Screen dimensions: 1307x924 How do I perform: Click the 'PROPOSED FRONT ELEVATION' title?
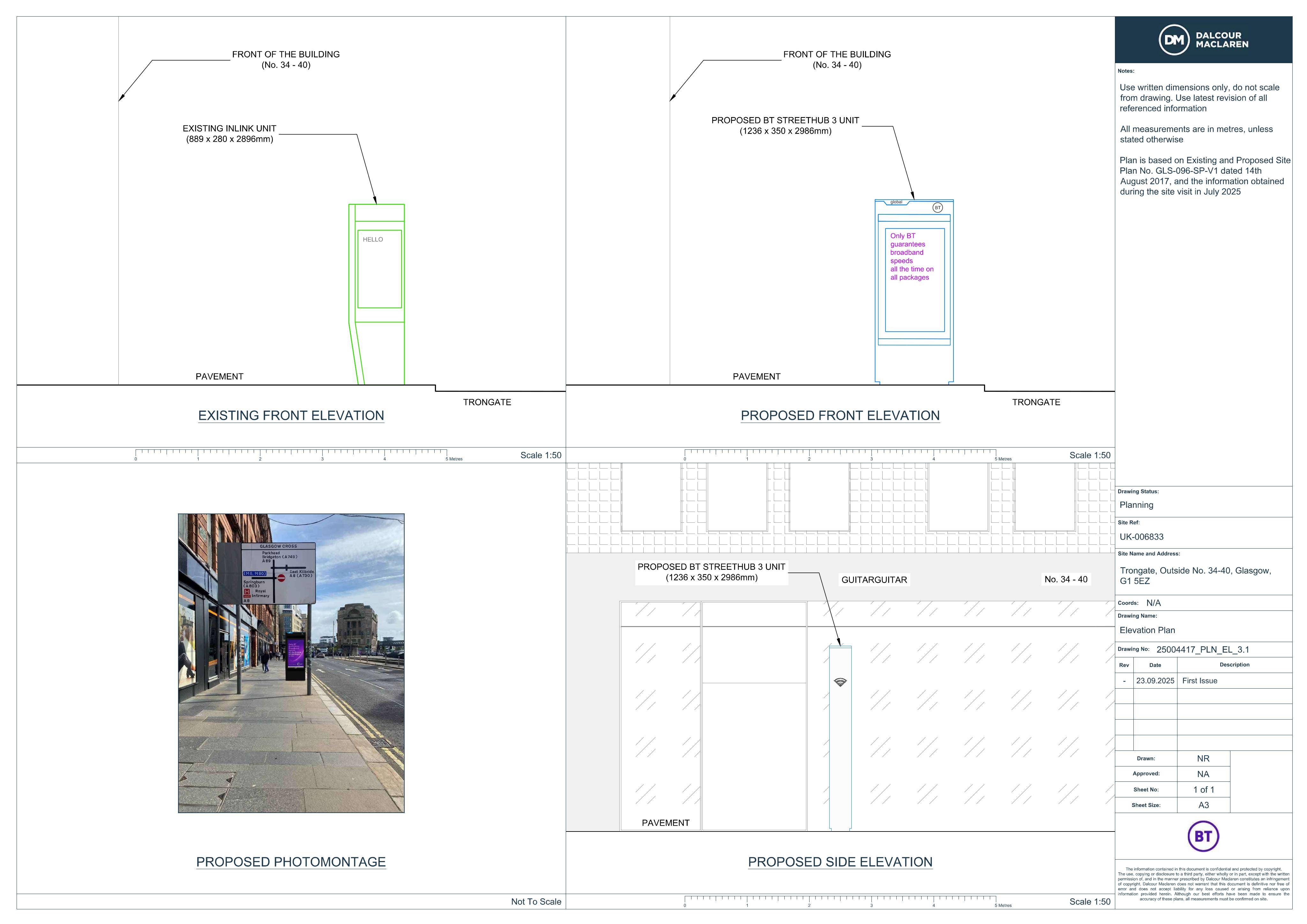click(x=840, y=415)
